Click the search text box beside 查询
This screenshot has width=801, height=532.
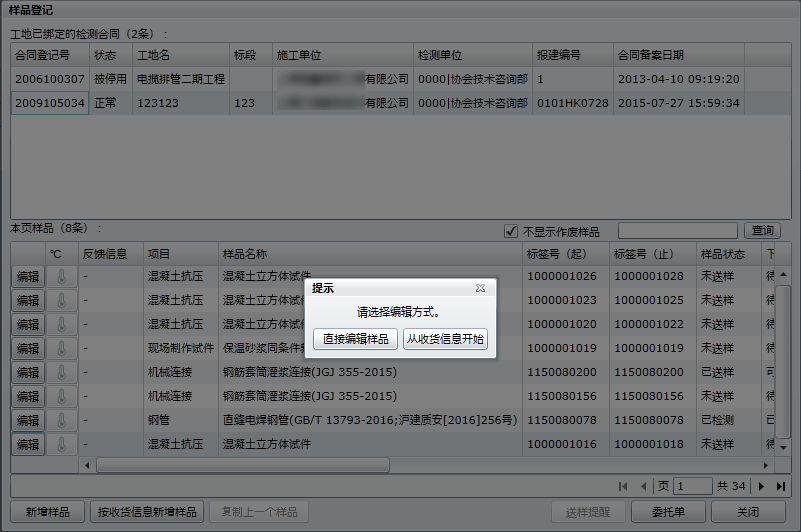(678, 231)
